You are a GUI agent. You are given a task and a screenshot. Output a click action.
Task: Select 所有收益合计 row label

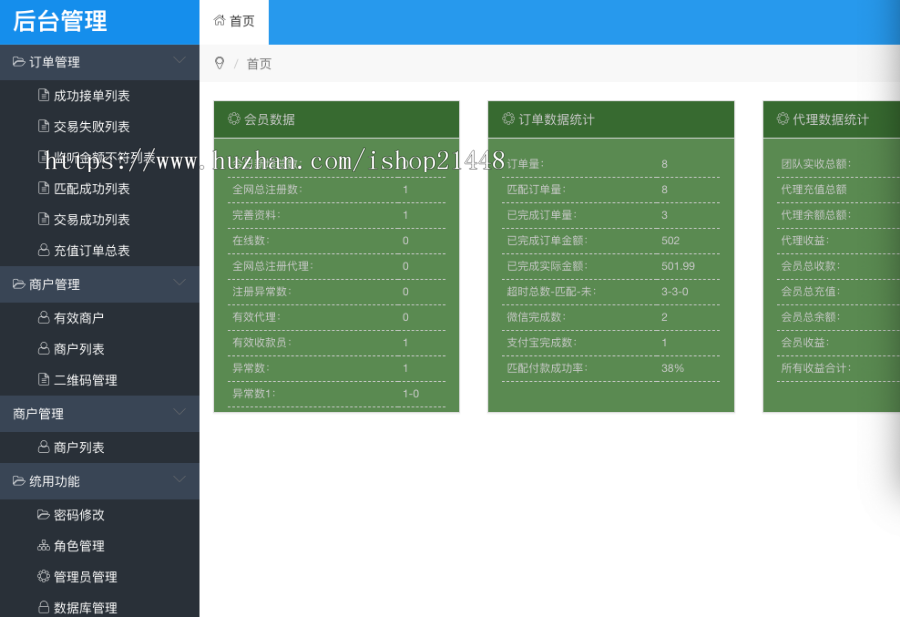[816, 368]
